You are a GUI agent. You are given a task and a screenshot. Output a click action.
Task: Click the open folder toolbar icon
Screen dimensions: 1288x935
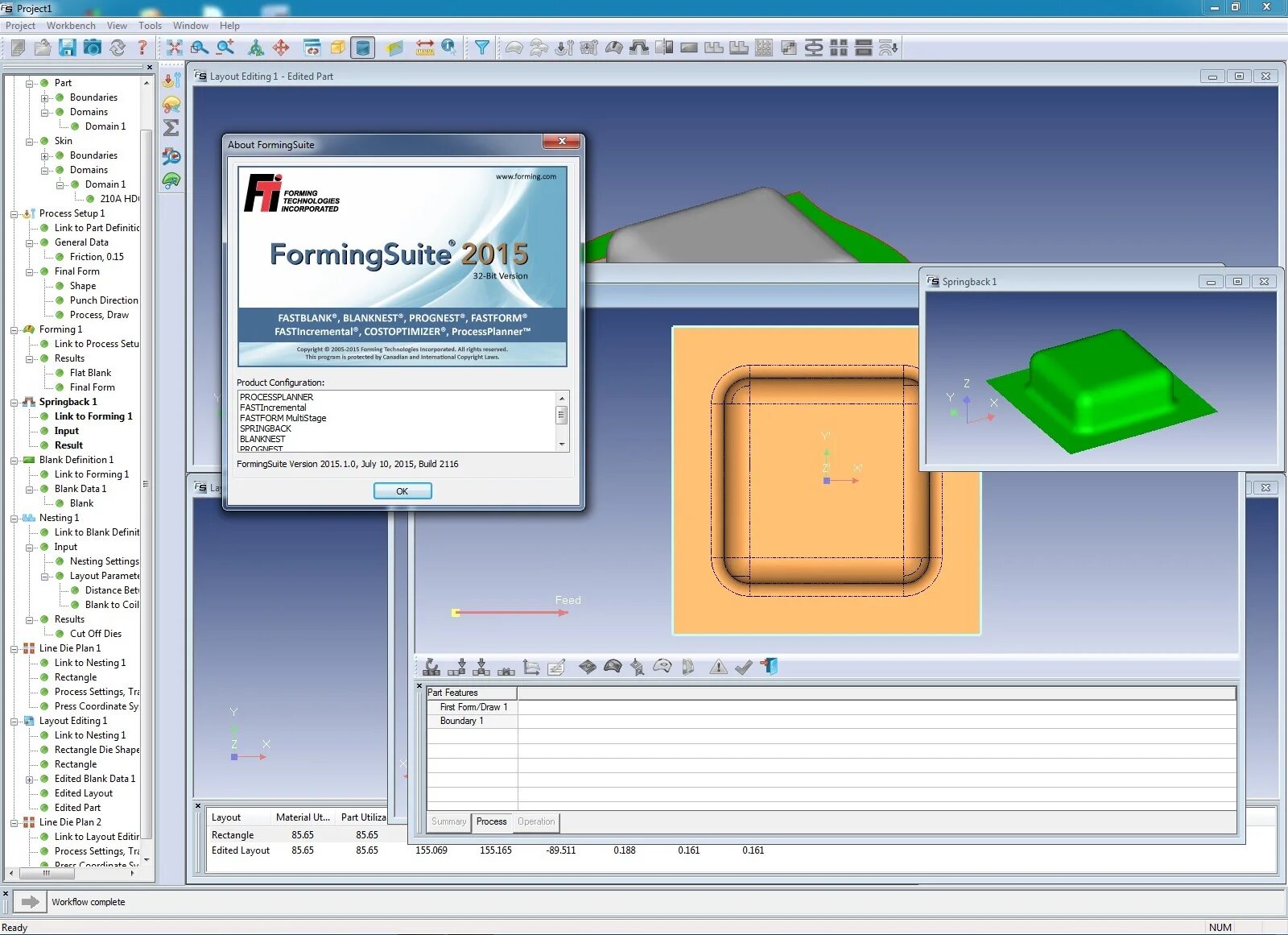tap(43, 48)
